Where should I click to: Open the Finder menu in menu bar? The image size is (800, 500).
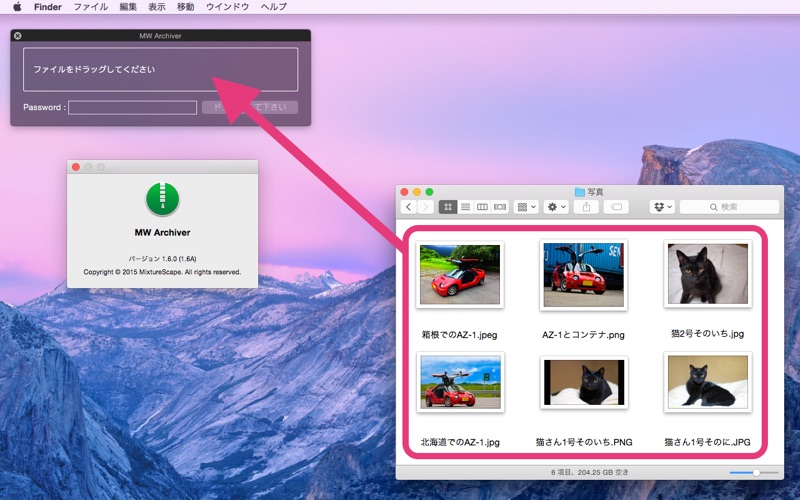(x=47, y=7)
